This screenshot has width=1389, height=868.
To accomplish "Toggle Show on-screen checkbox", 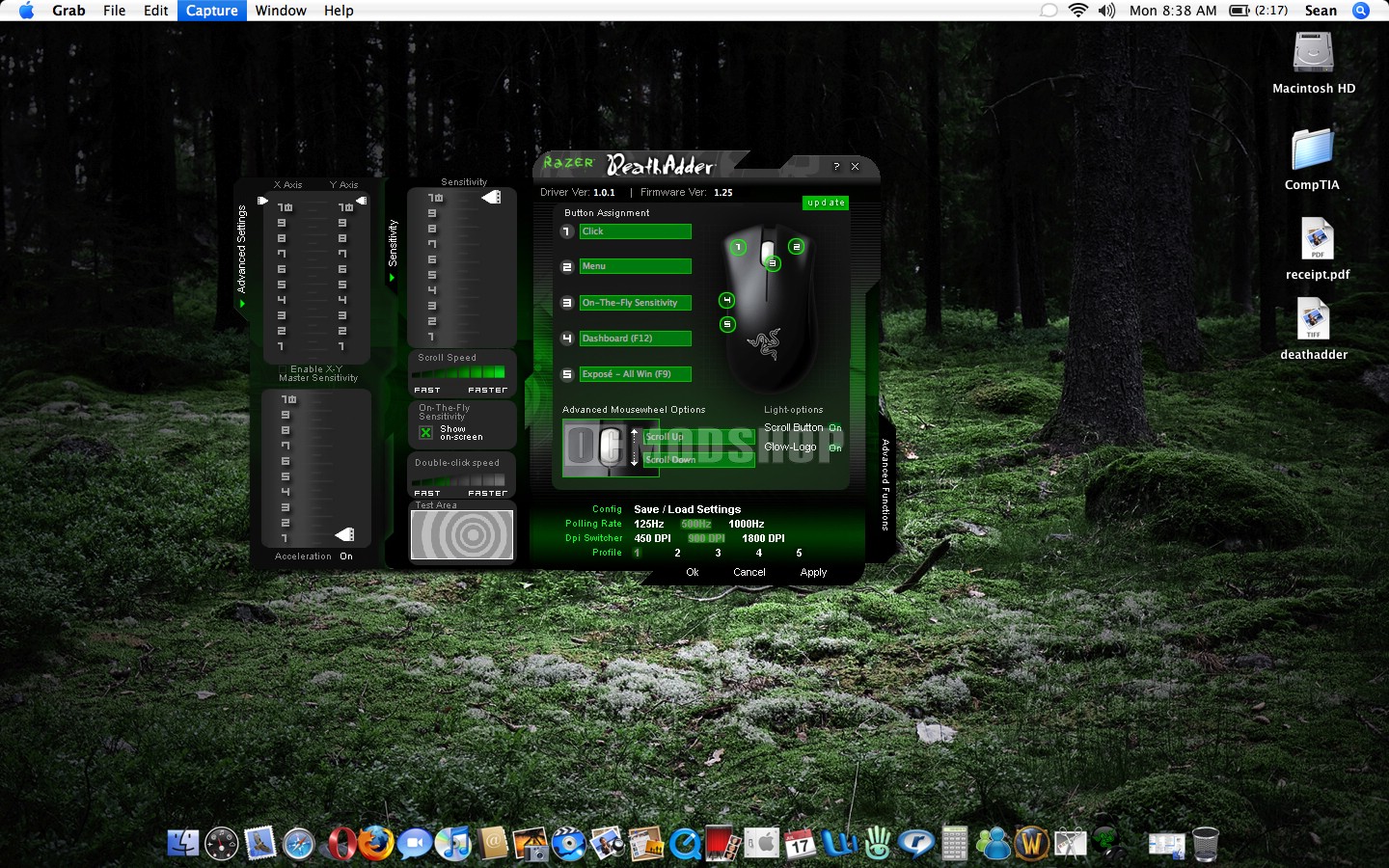I will click(425, 433).
